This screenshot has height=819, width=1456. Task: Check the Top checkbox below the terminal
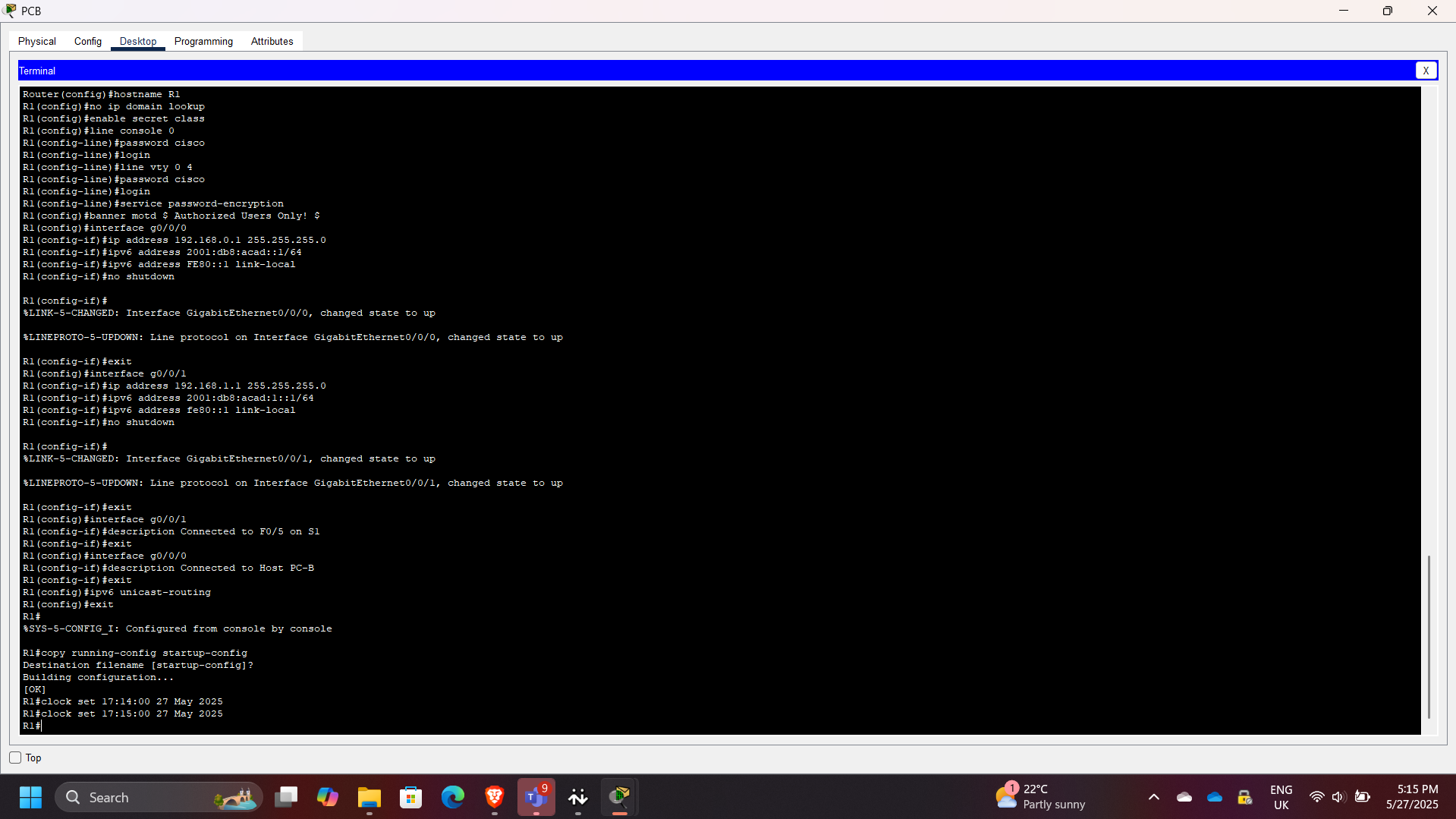coord(15,757)
